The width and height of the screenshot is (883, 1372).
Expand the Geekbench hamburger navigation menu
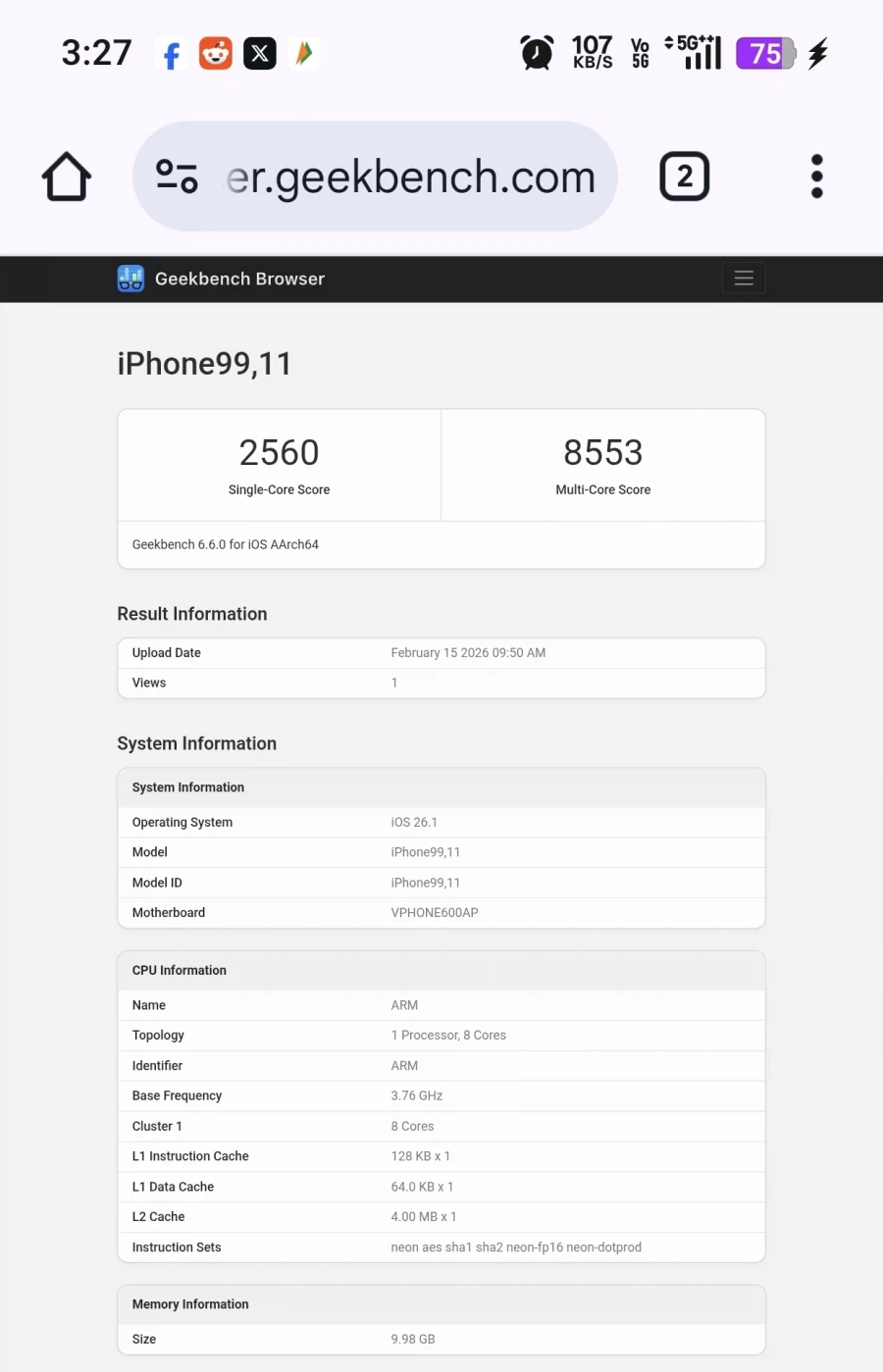pyautogui.click(x=744, y=279)
